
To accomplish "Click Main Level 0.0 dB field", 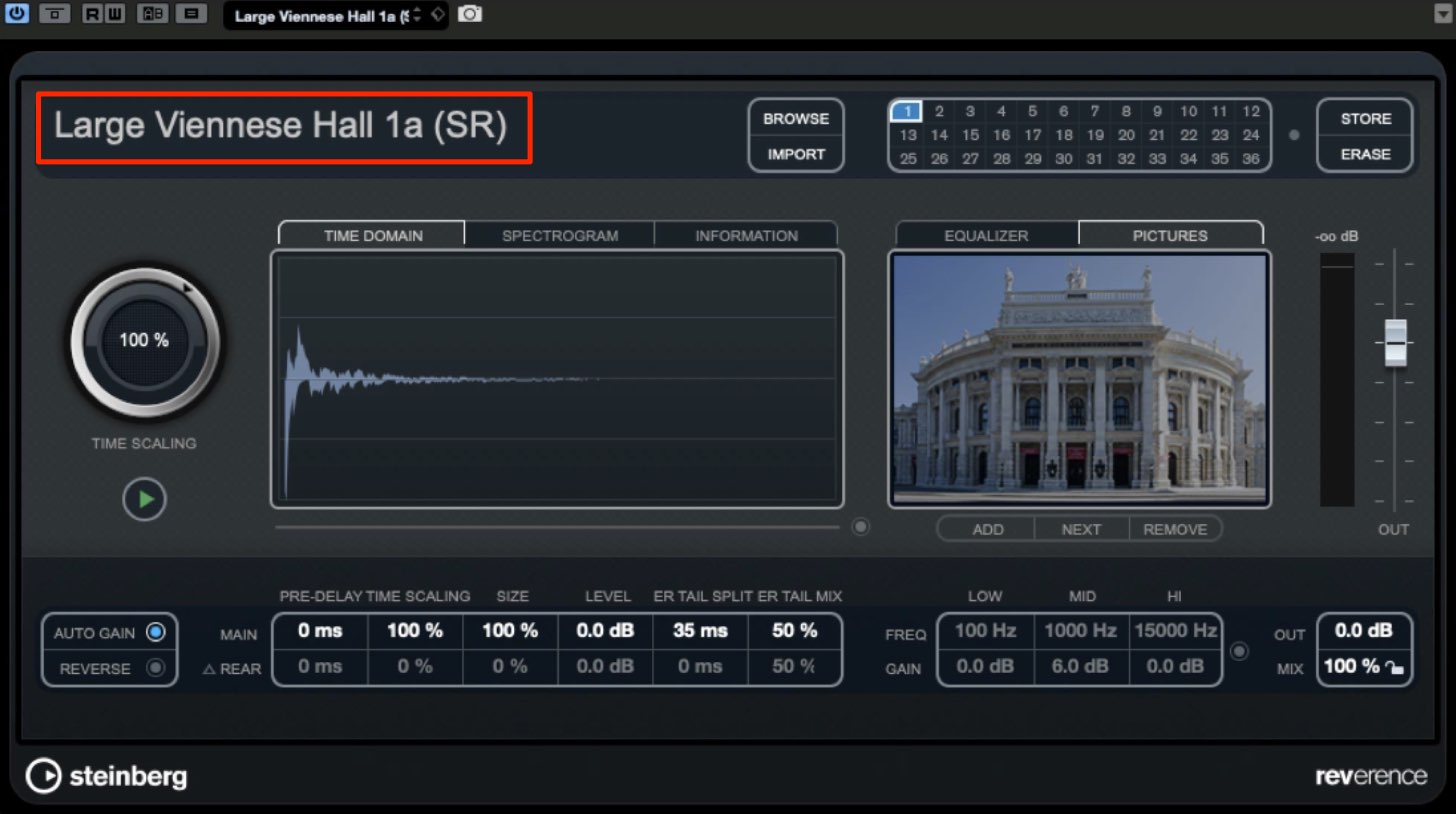I will [605, 631].
